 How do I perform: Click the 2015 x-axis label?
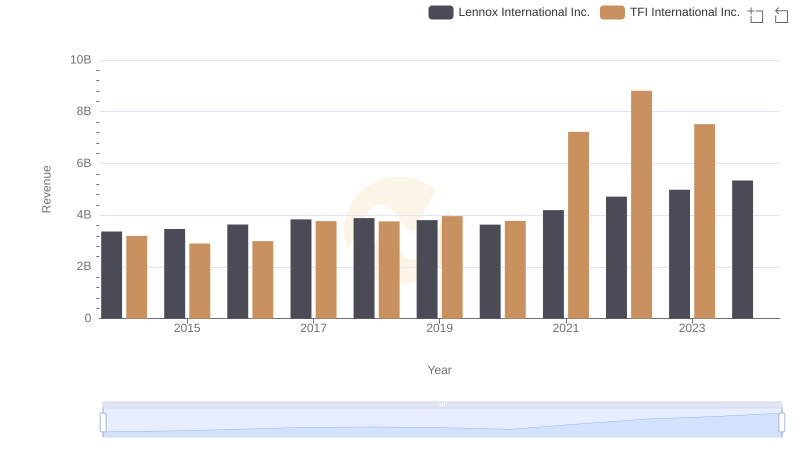click(x=187, y=328)
